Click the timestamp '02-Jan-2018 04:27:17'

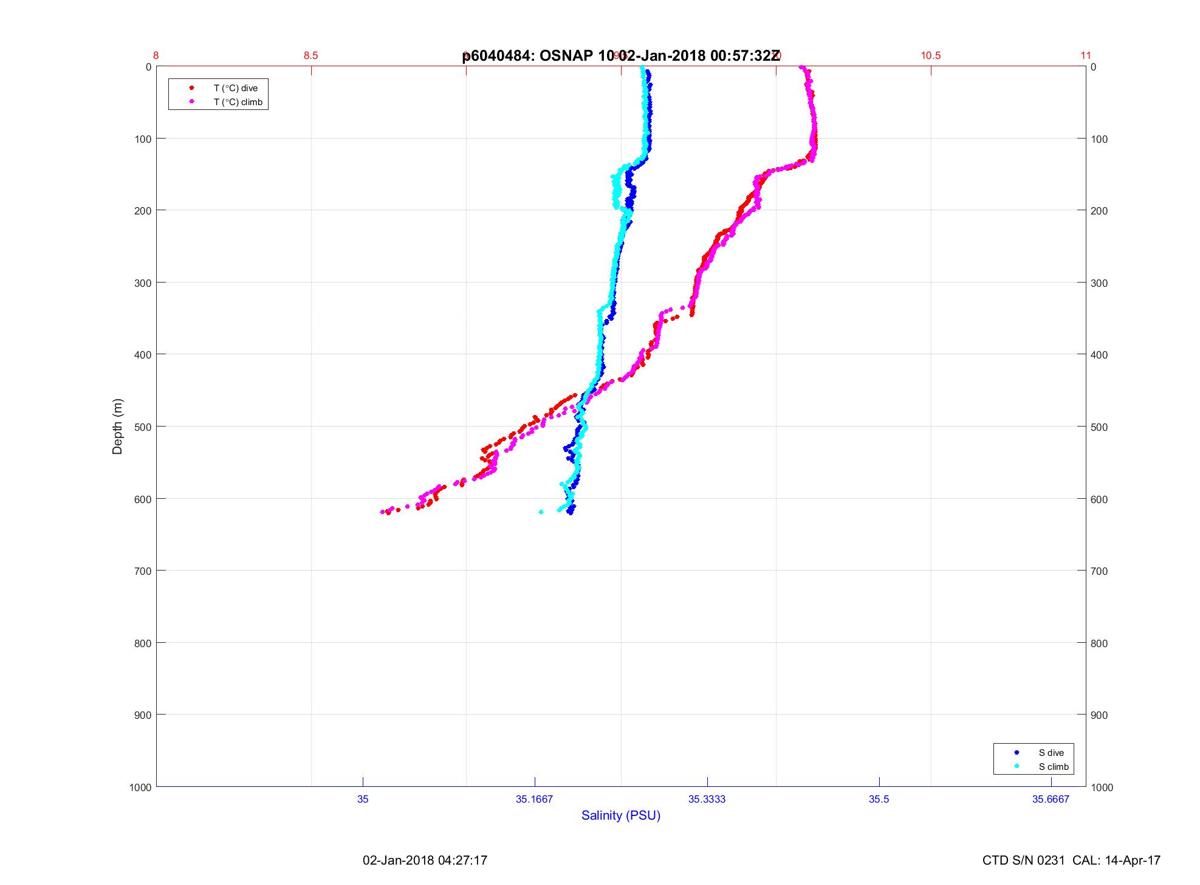[x=425, y=860]
